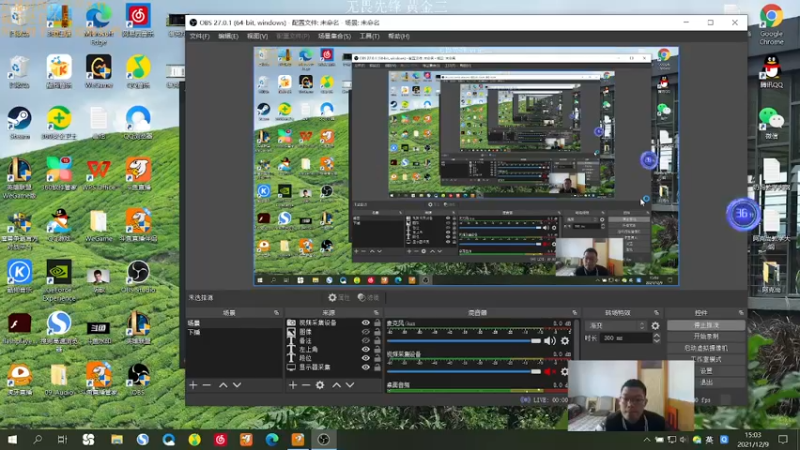Open WPS Office desktop shortcut

(98, 174)
